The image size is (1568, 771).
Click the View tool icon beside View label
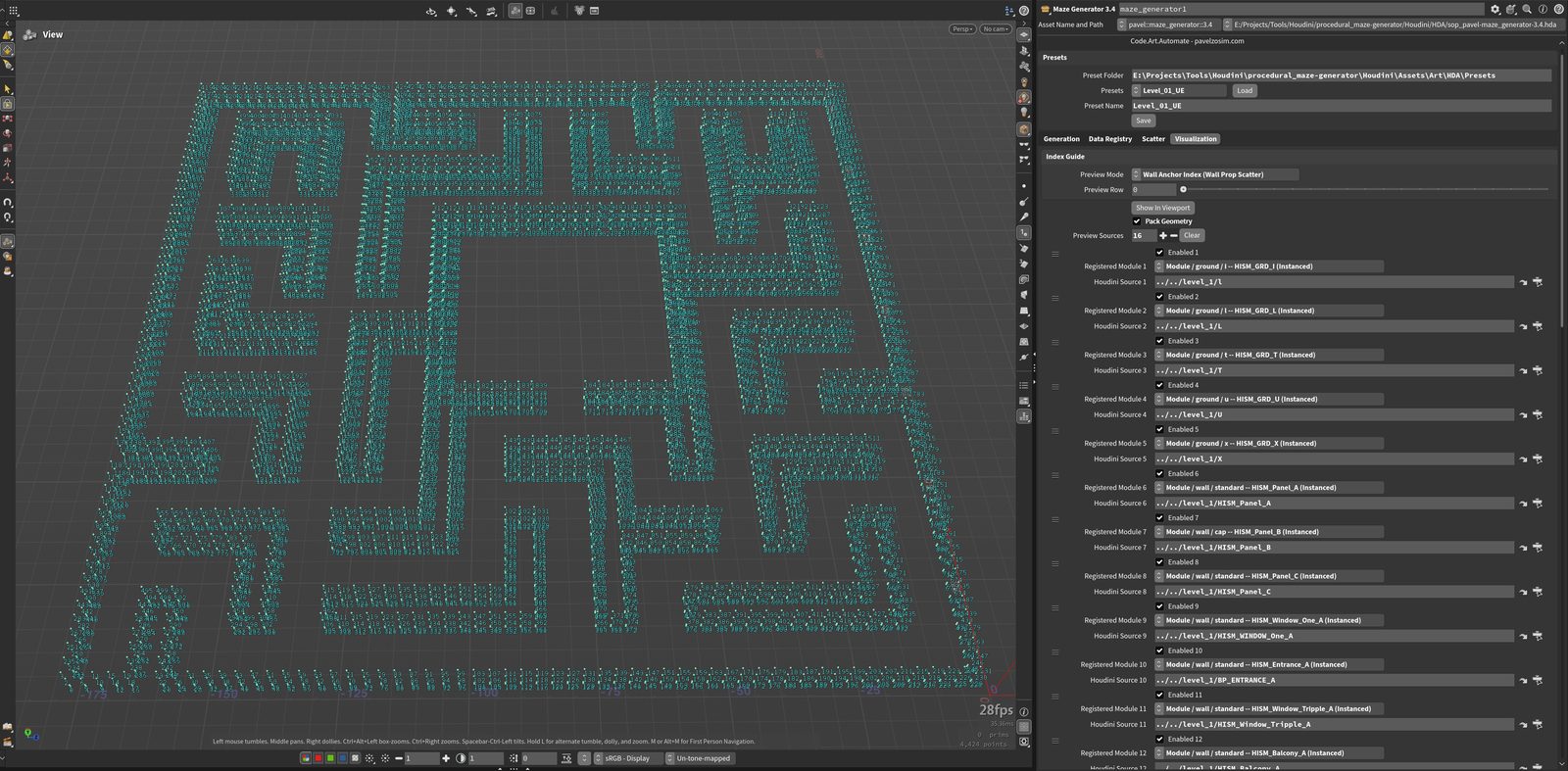point(29,34)
